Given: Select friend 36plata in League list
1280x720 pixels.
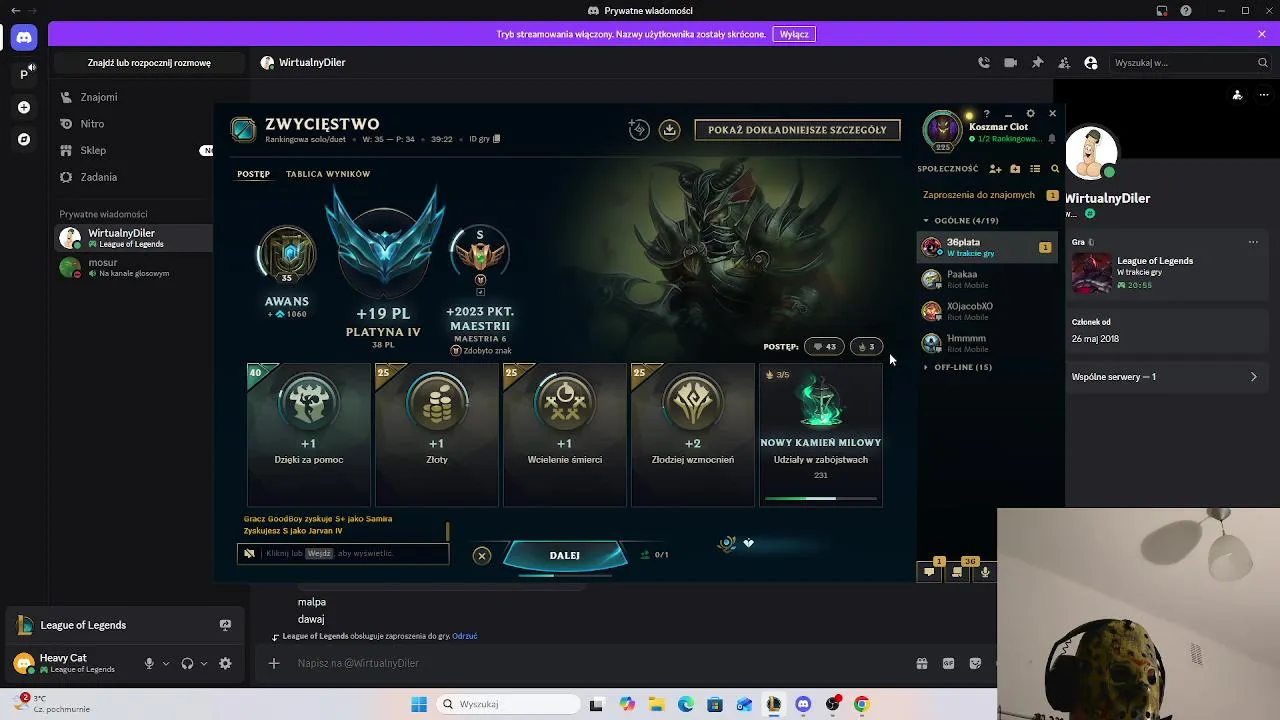Looking at the screenshot, I should click(x=987, y=247).
